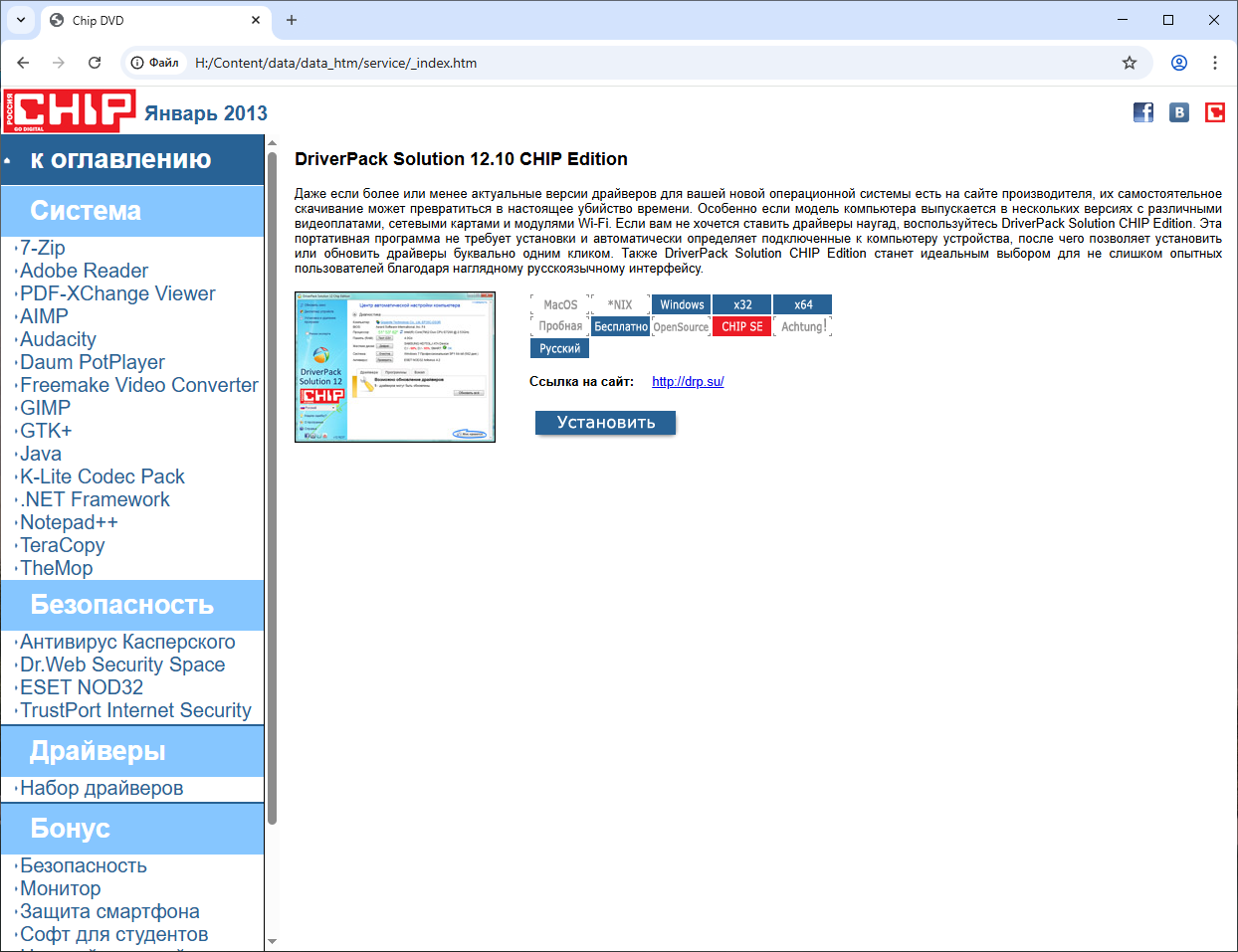Open the Монитор bonus link
This screenshot has height=952, width=1238.
(61, 888)
